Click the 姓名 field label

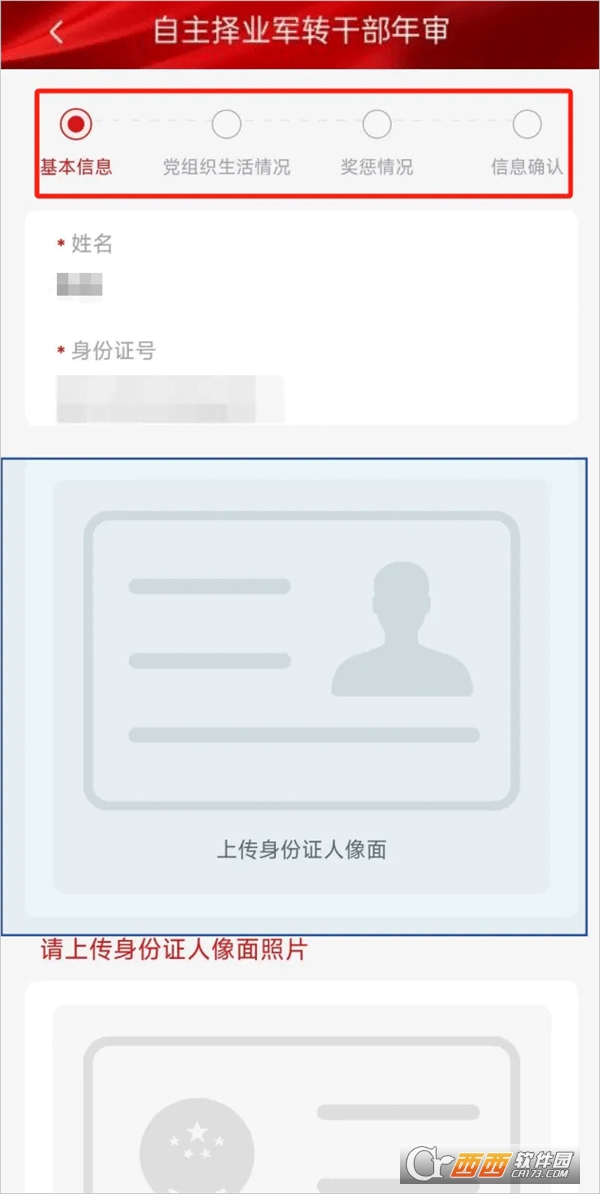point(92,244)
